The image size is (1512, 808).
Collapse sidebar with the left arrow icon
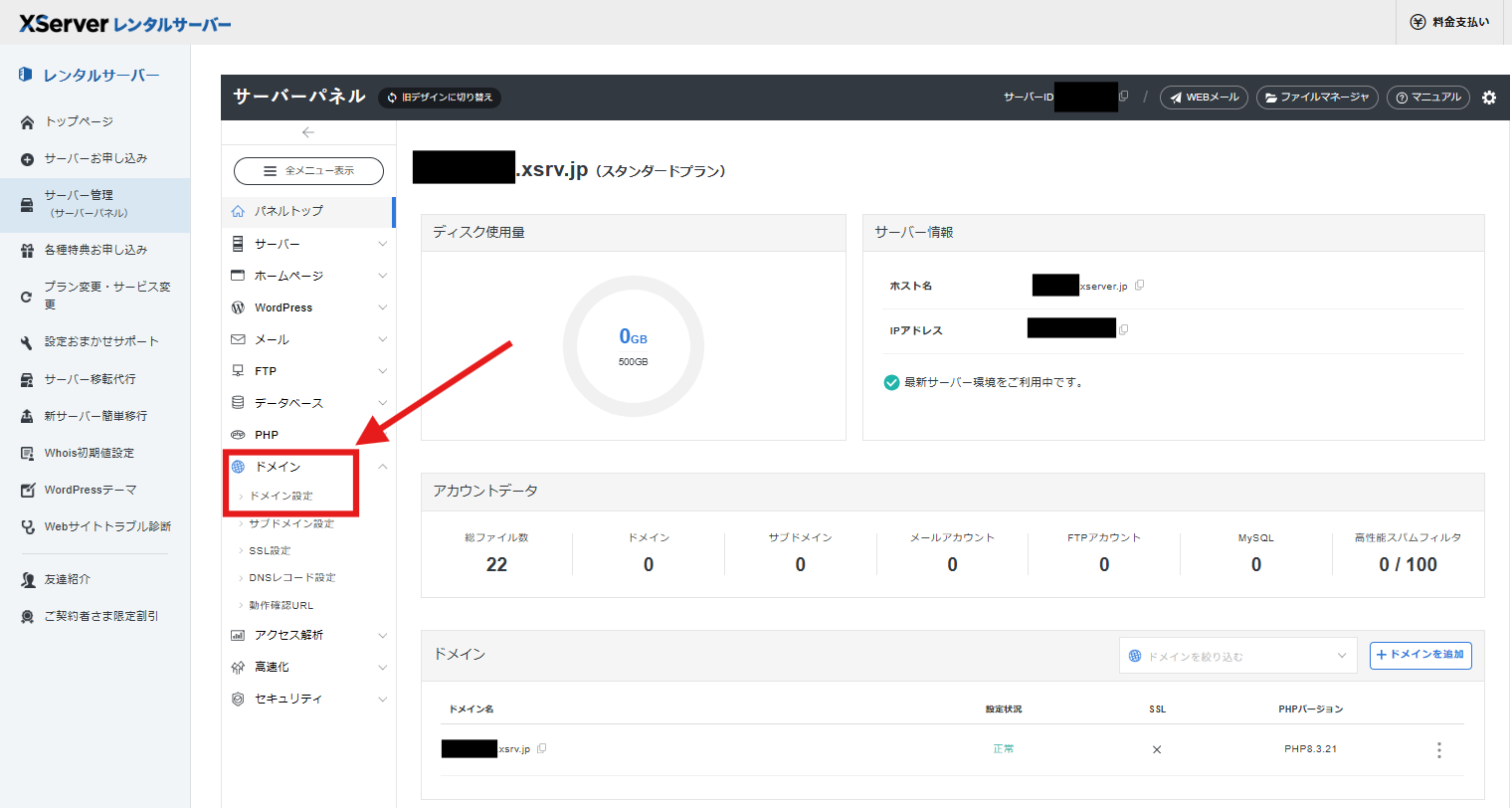click(x=308, y=132)
